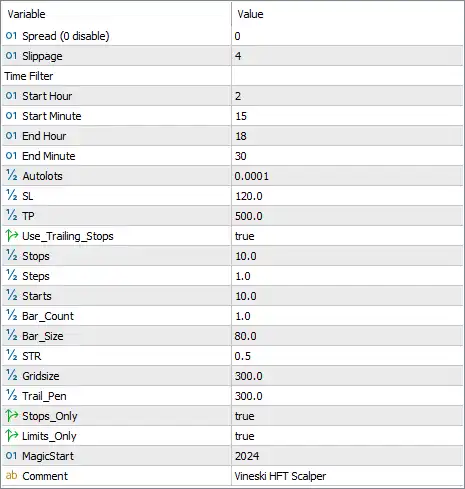465x489 pixels.
Task: Select the SL value 120.0
Action: click(249, 196)
